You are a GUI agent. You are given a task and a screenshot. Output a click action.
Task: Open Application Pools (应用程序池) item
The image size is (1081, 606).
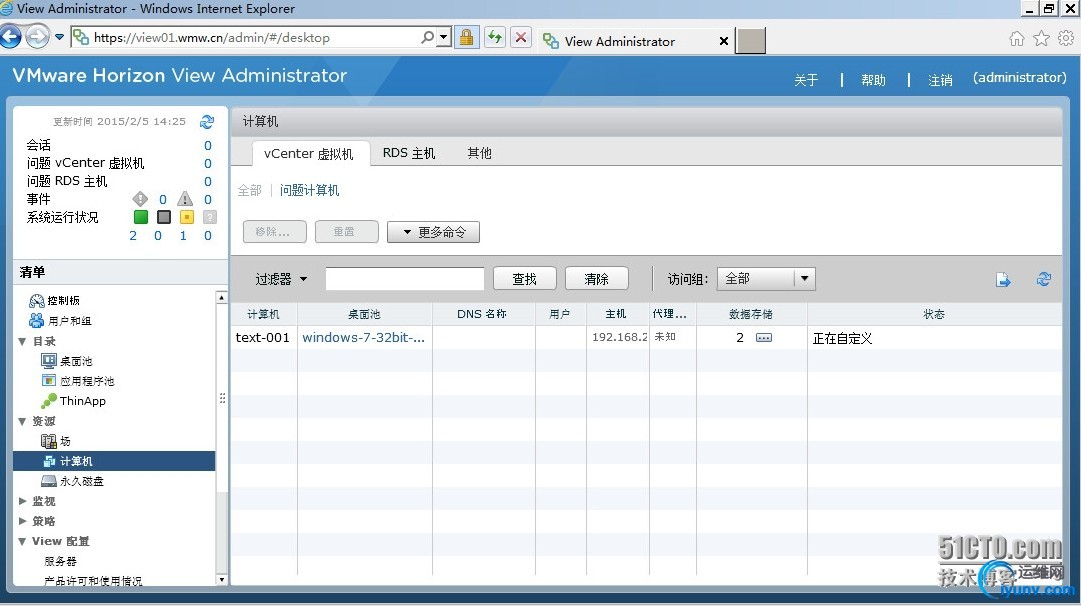[78, 381]
